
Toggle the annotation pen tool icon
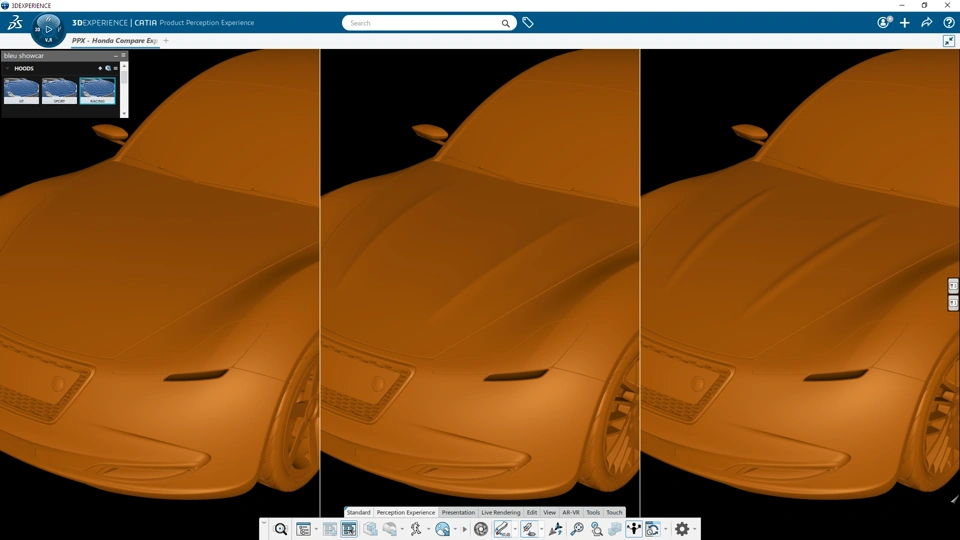529,529
